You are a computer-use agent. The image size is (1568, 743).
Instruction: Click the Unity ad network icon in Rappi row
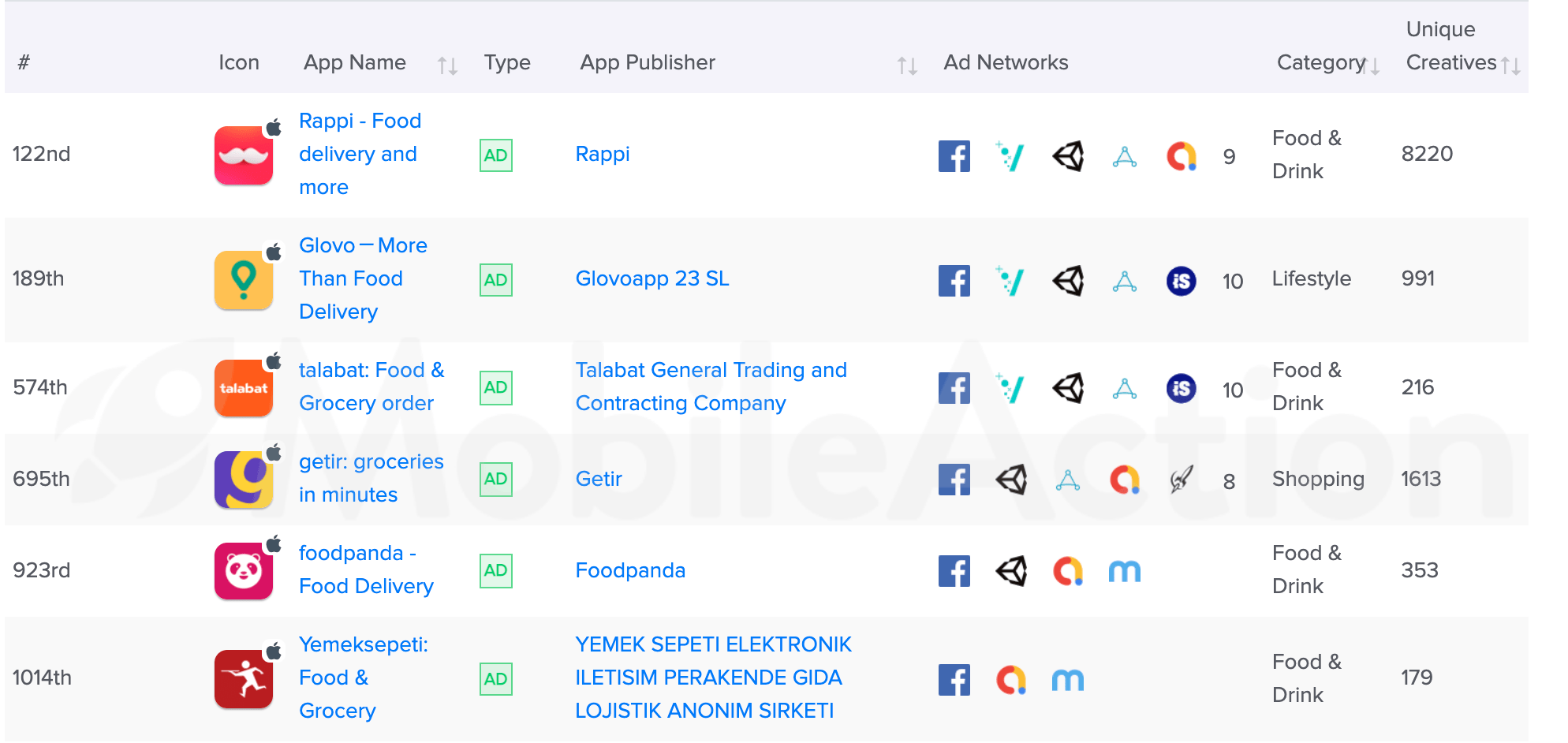(x=1068, y=155)
